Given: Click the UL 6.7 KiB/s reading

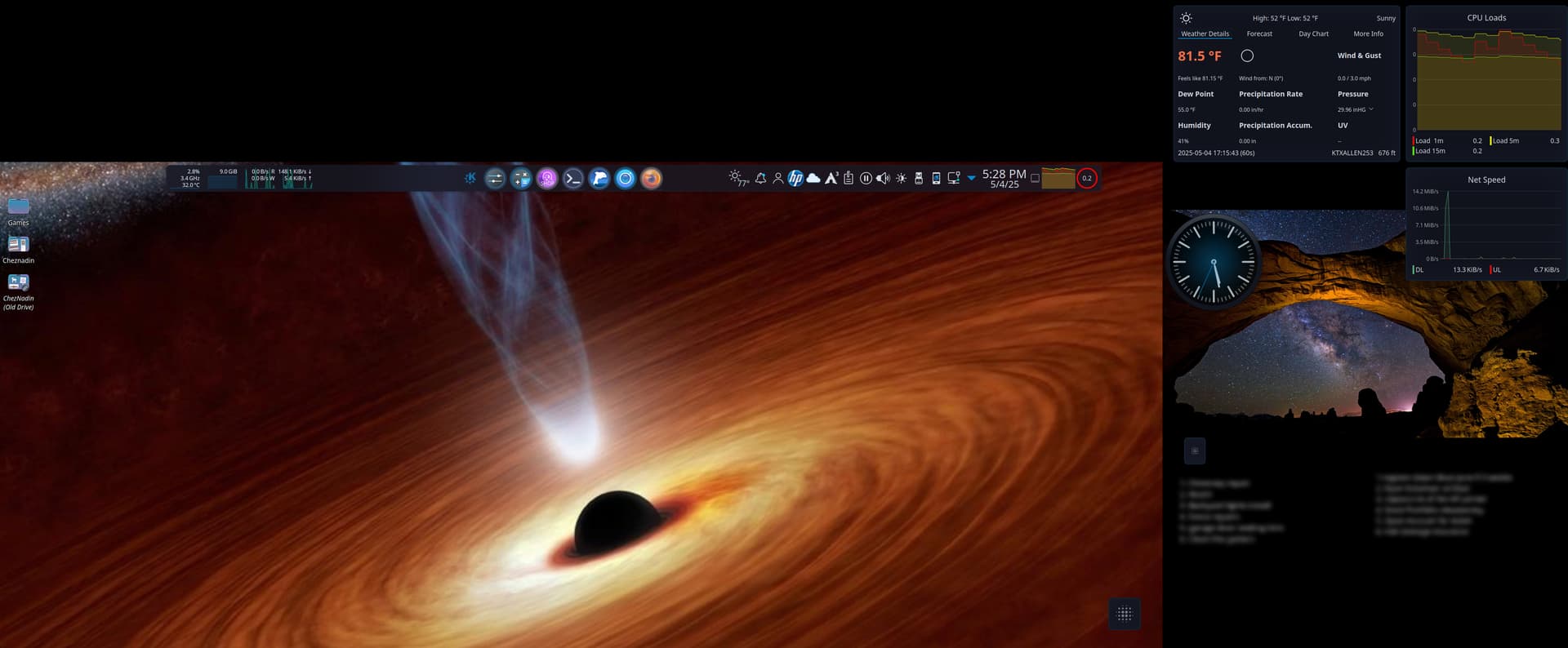Looking at the screenshot, I should 1525,269.
